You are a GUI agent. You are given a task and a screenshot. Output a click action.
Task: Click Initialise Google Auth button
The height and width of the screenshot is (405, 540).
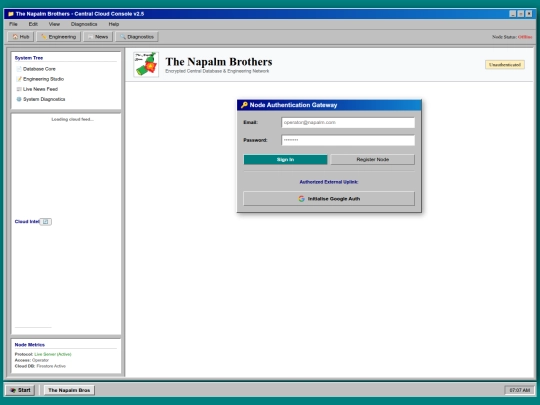point(329,199)
